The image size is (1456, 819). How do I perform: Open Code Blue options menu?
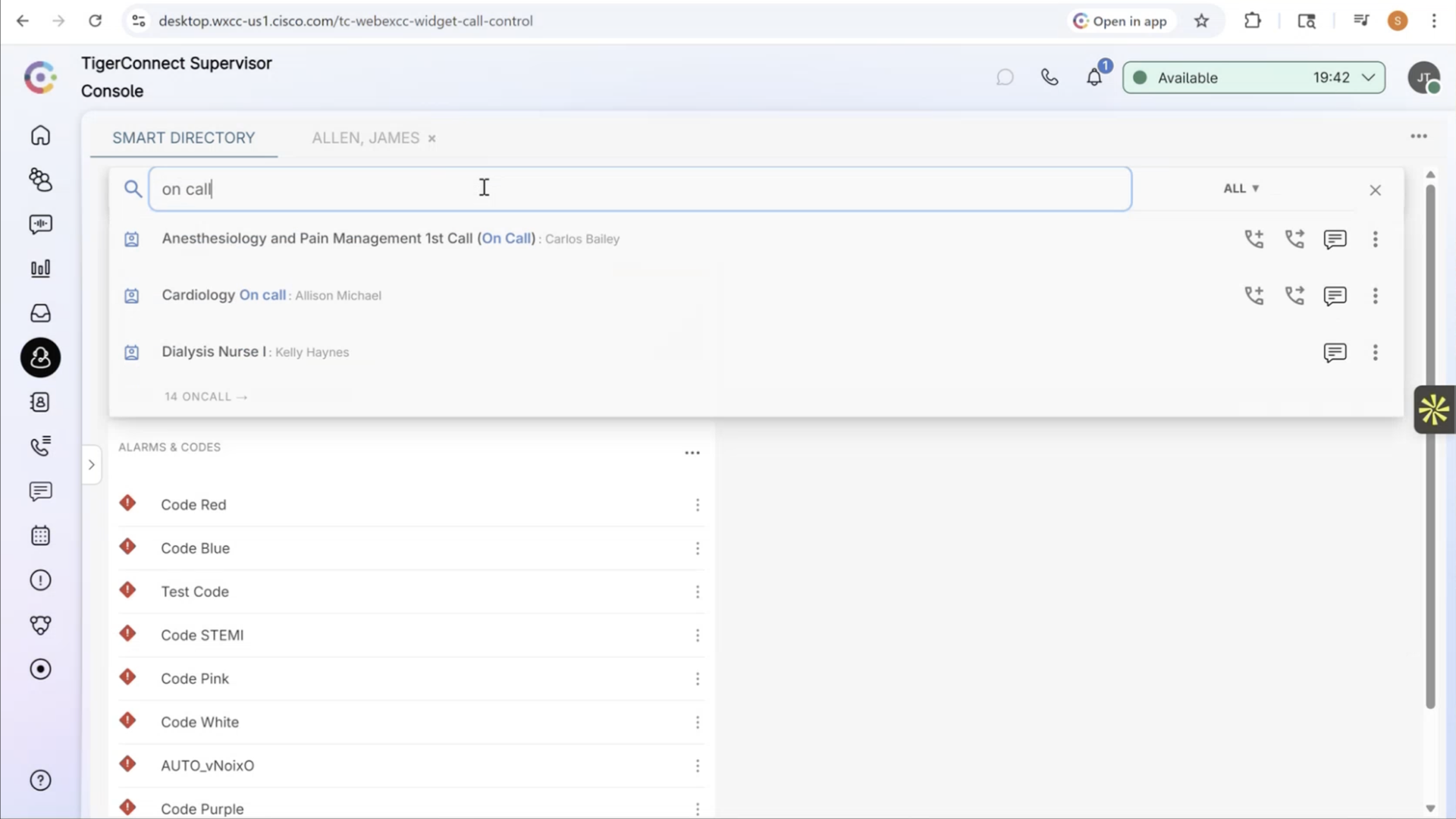[697, 548]
